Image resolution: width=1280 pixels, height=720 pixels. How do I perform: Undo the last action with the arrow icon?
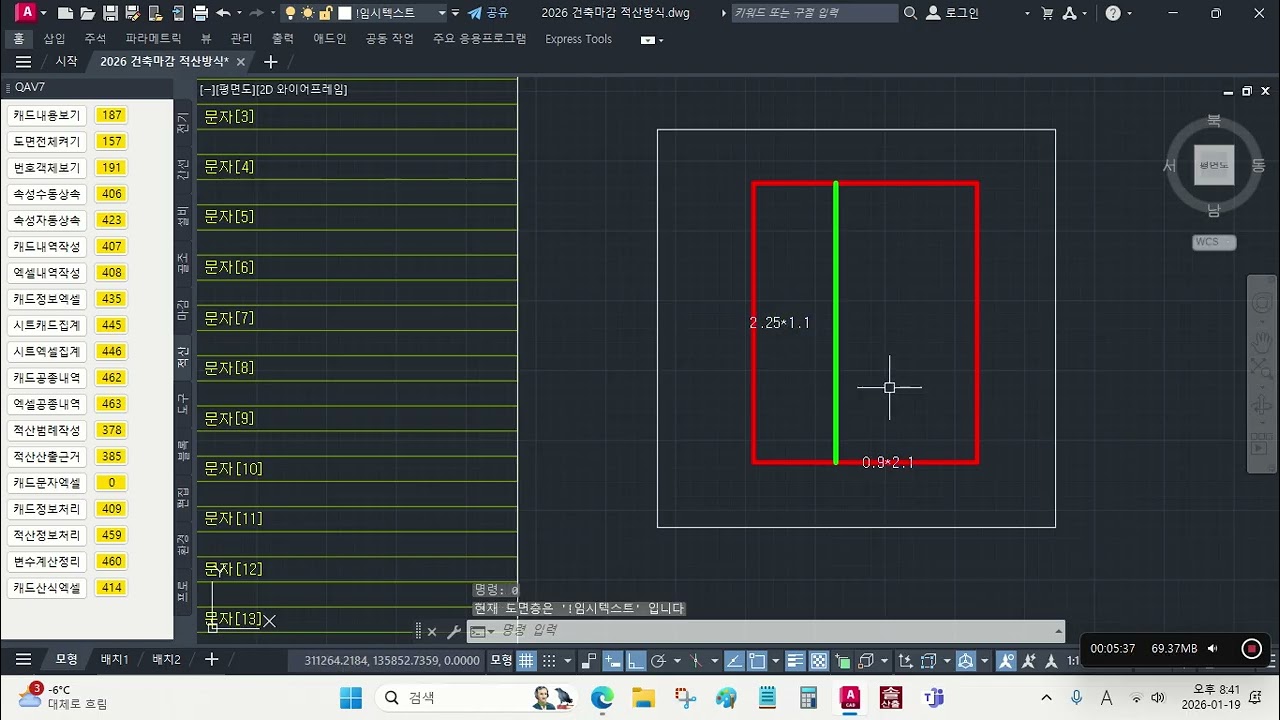click(223, 13)
